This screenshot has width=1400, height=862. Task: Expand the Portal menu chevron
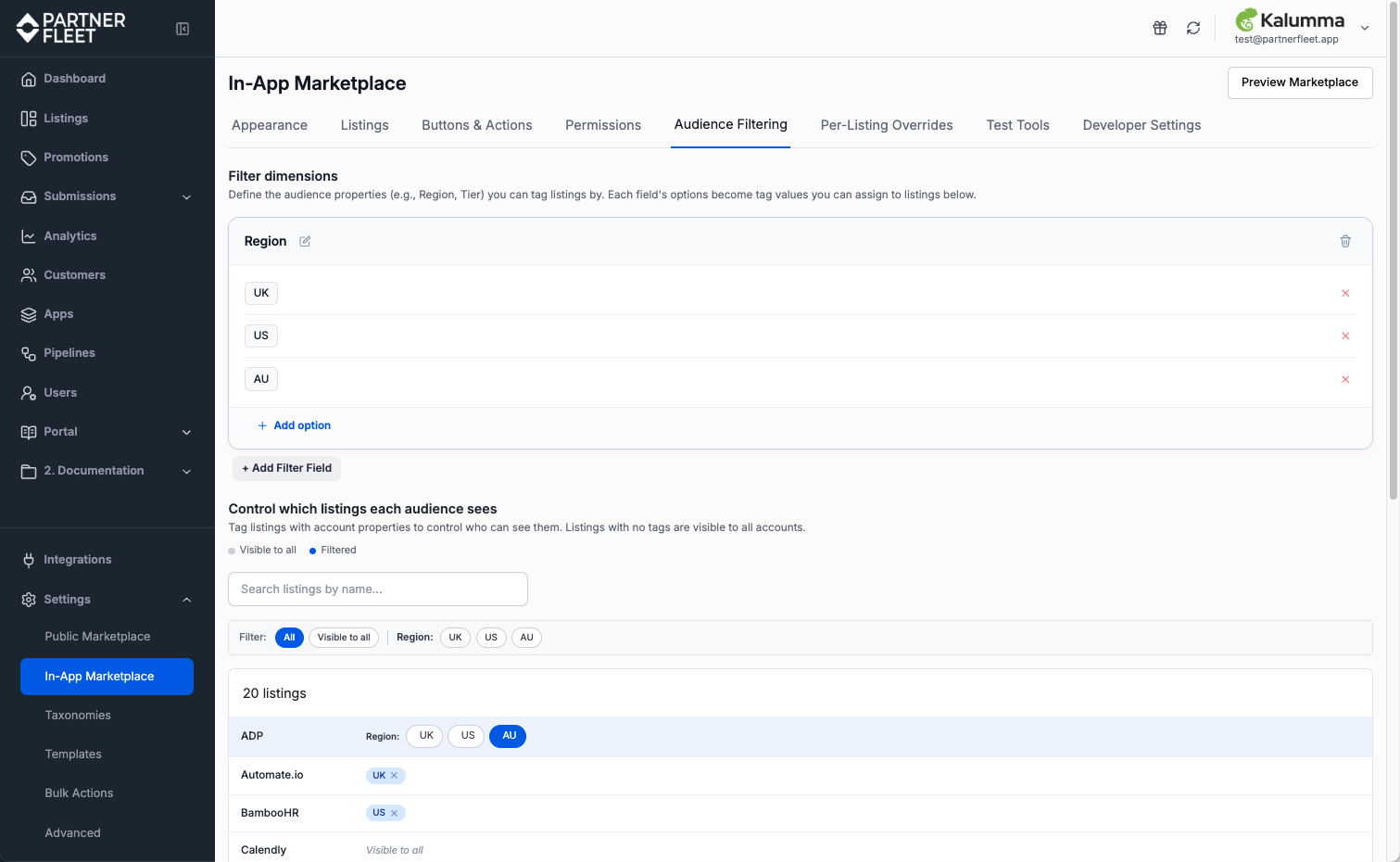point(186,432)
